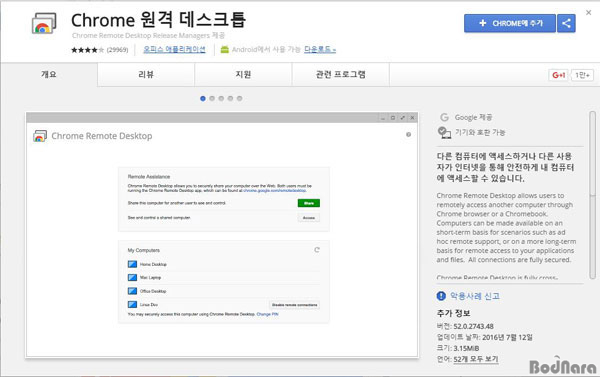
Task: Click the Android robot icon
Action: (x=225, y=49)
